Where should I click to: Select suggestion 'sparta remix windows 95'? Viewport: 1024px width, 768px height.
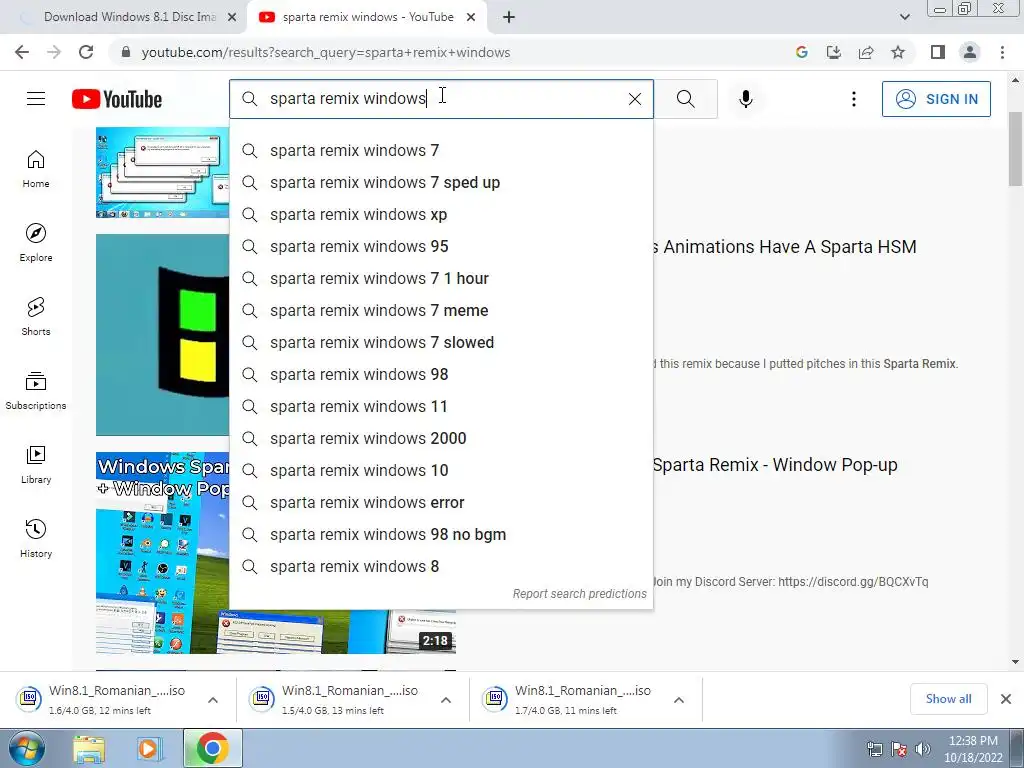tap(441, 246)
